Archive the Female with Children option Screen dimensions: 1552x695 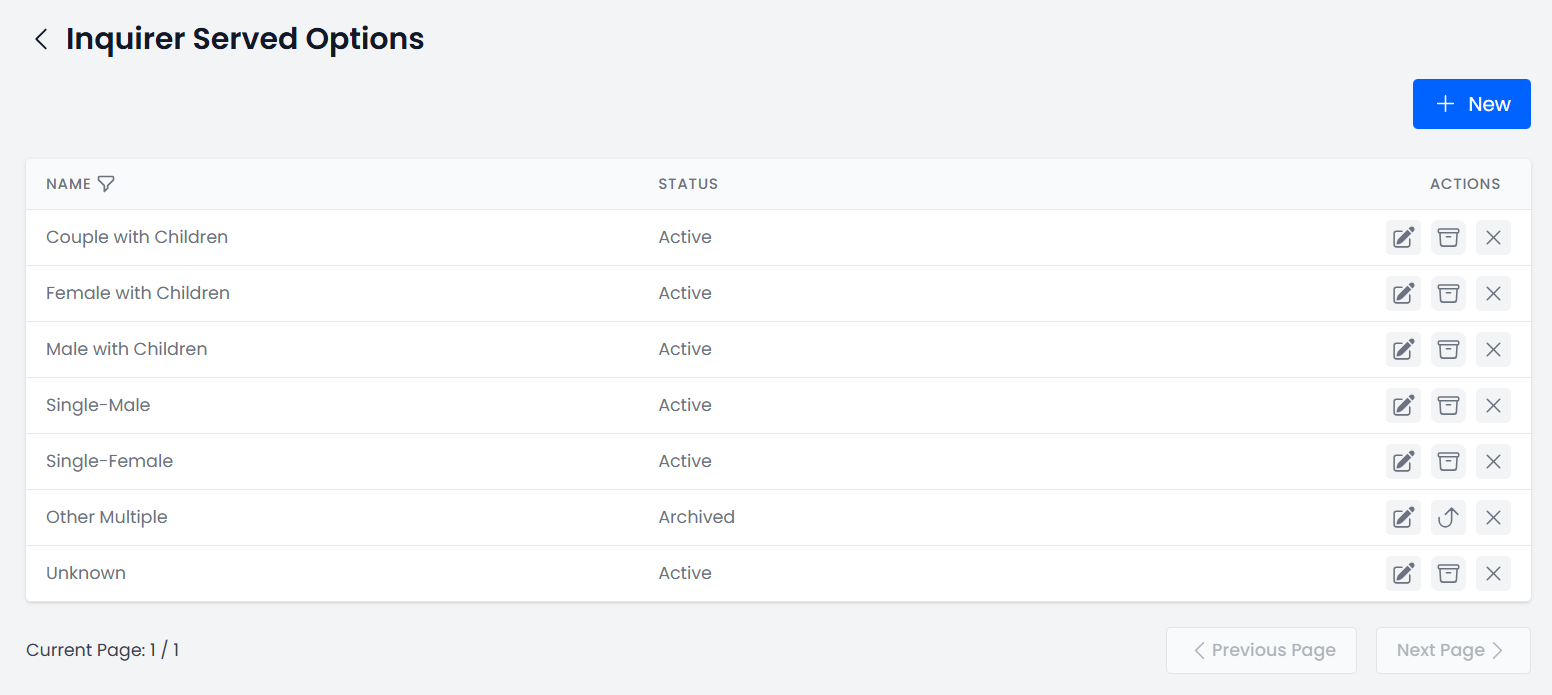point(1448,294)
